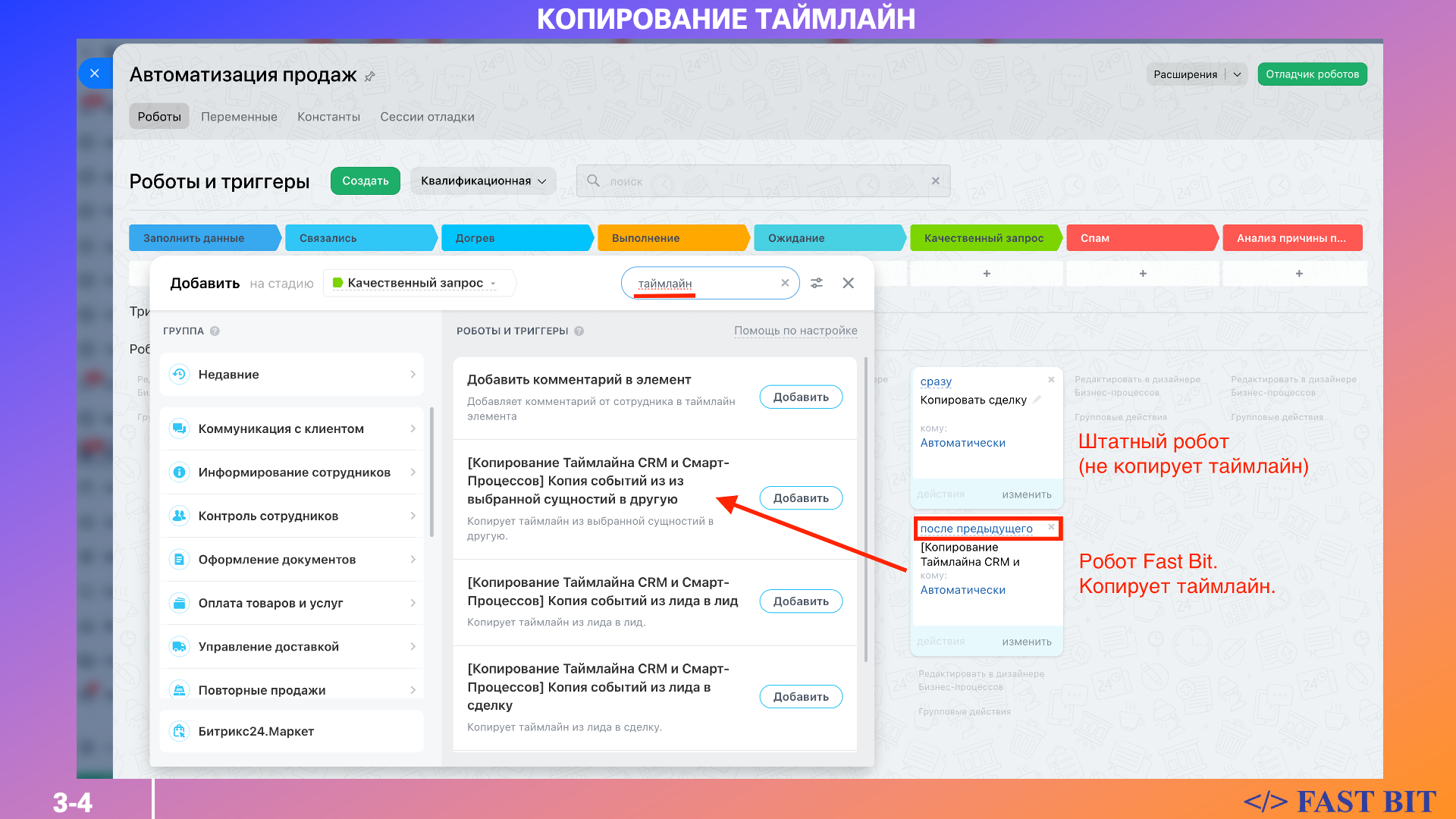1456x819 pixels.
Task: Click the pin icon beside Автоматизация продаж
Action: (370, 77)
